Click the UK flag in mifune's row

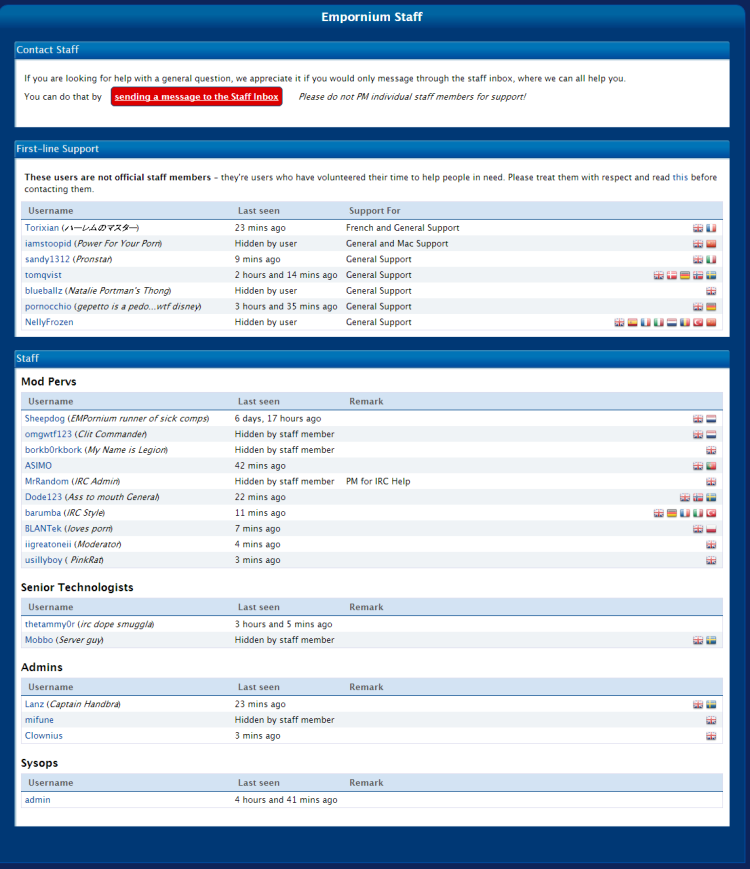click(711, 720)
